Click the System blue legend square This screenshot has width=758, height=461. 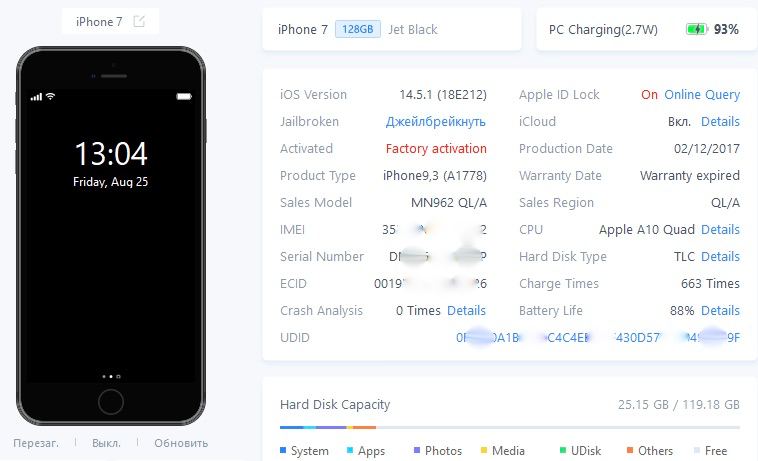[283, 450]
